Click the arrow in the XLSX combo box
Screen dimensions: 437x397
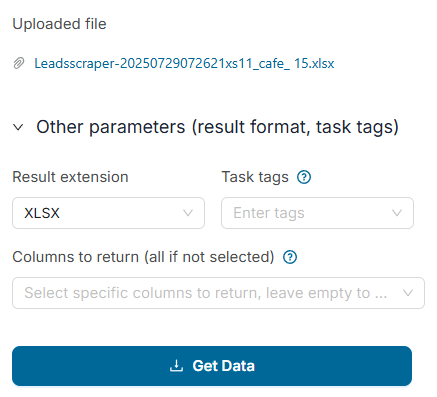(188, 213)
